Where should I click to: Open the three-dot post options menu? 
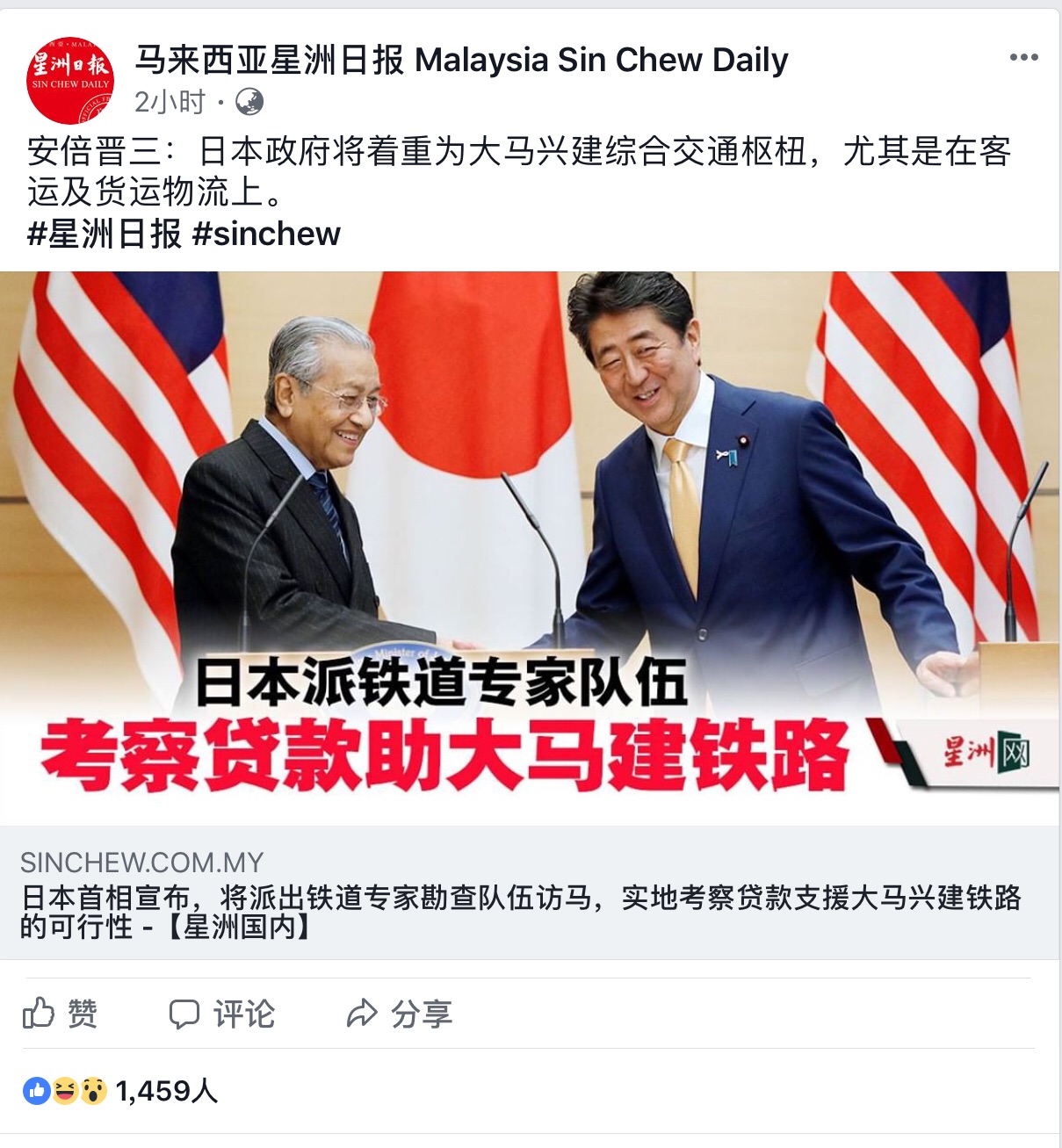click(1023, 58)
